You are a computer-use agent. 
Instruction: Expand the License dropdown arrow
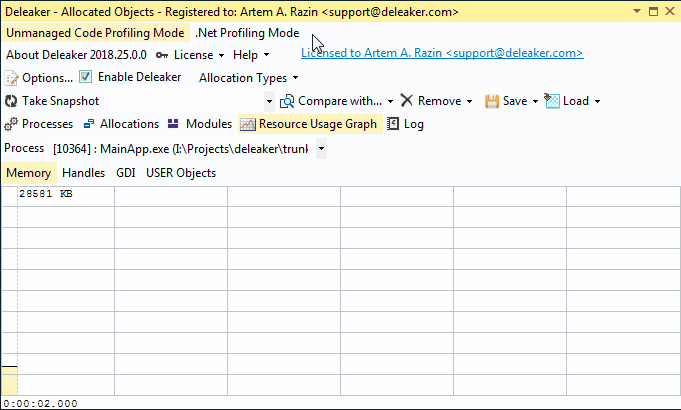tap(221, 55)
